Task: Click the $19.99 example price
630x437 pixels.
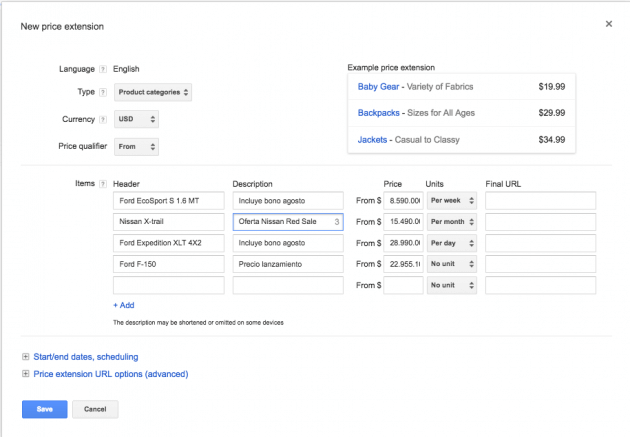Action: coord(552,87)
